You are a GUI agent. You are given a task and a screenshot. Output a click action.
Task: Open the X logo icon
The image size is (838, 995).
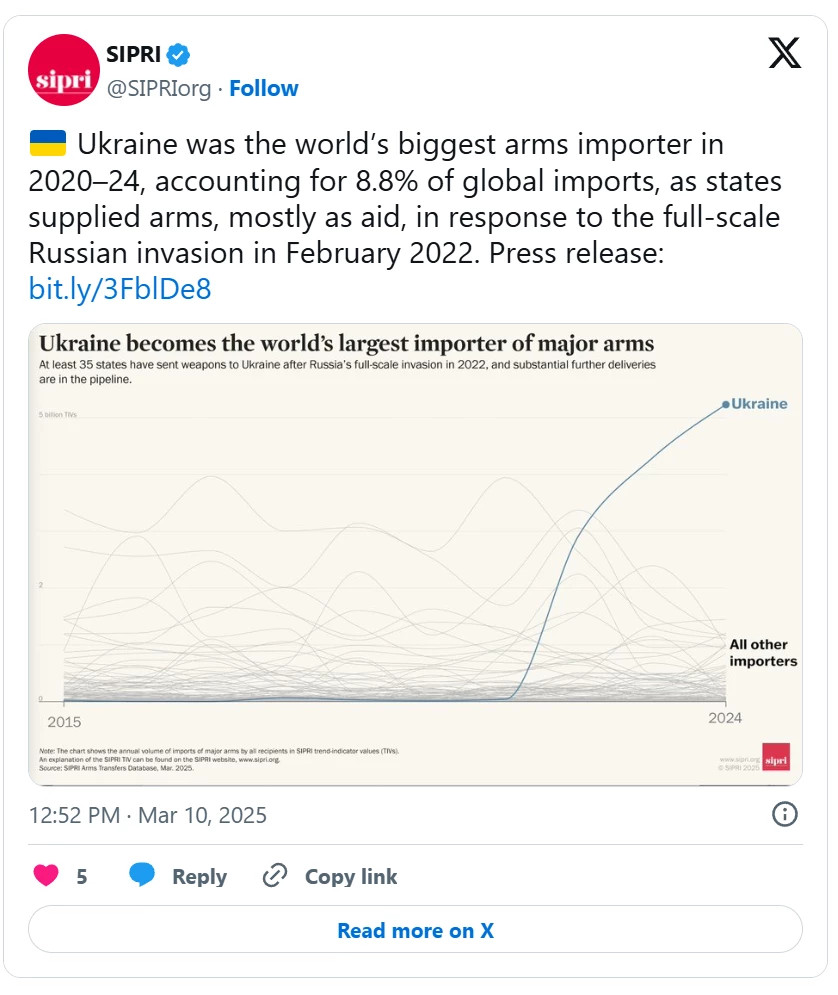[784, 53]
